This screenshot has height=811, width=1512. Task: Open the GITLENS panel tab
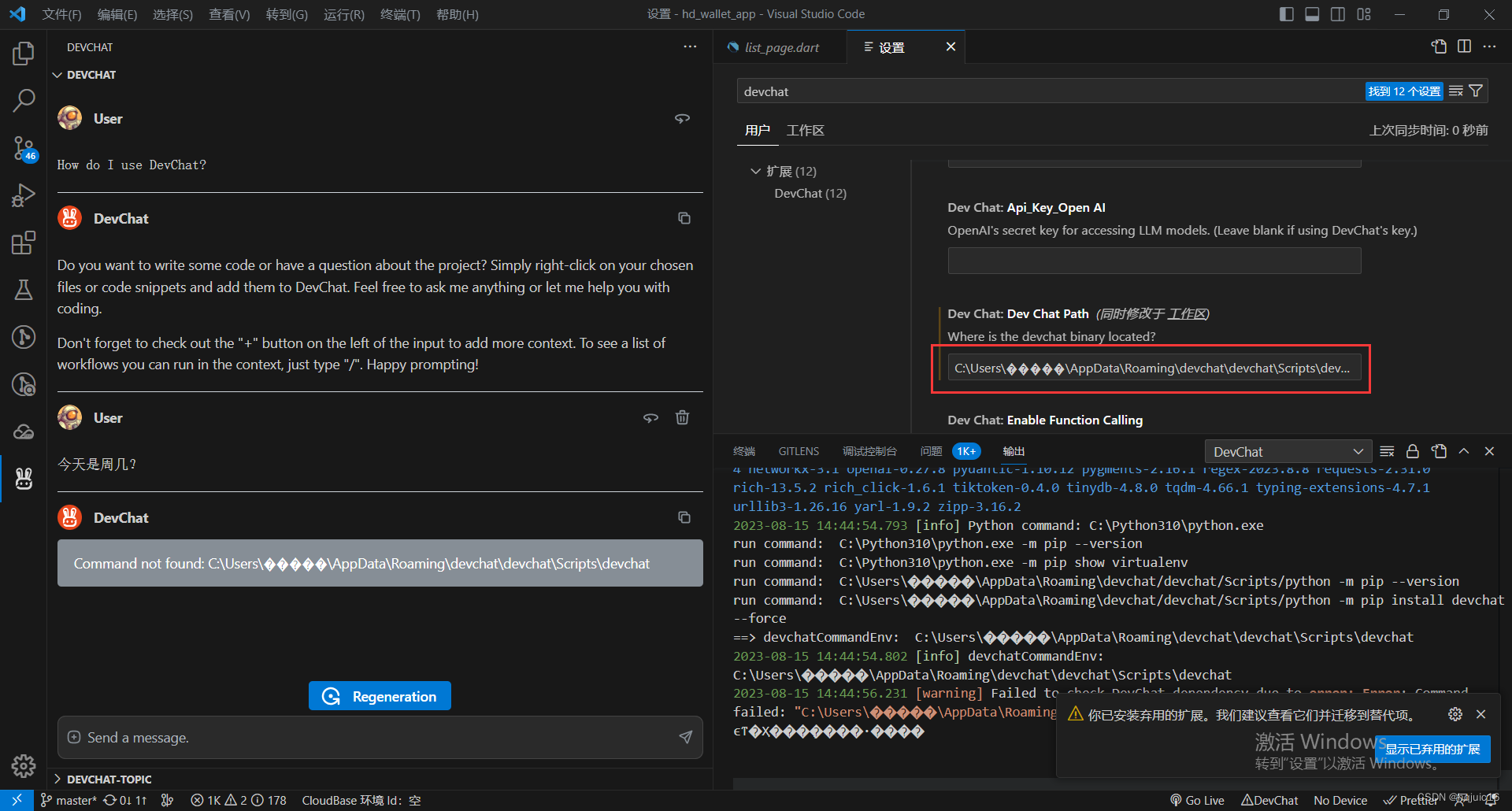799,451
